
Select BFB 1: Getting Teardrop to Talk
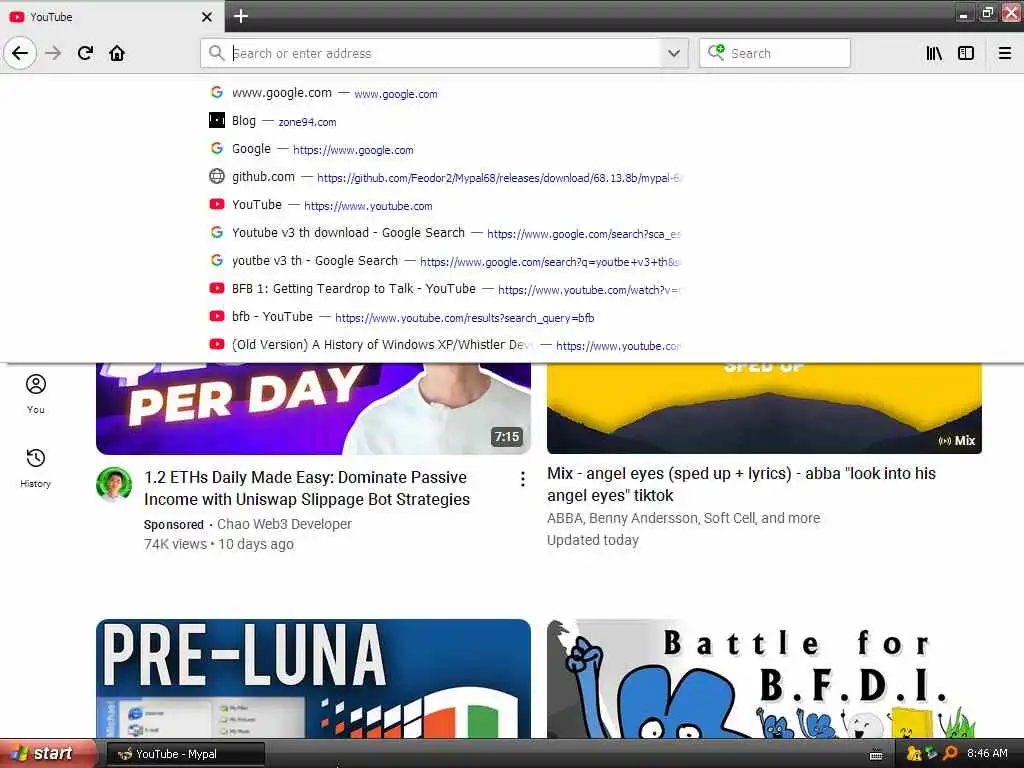(x=444, y=289)
